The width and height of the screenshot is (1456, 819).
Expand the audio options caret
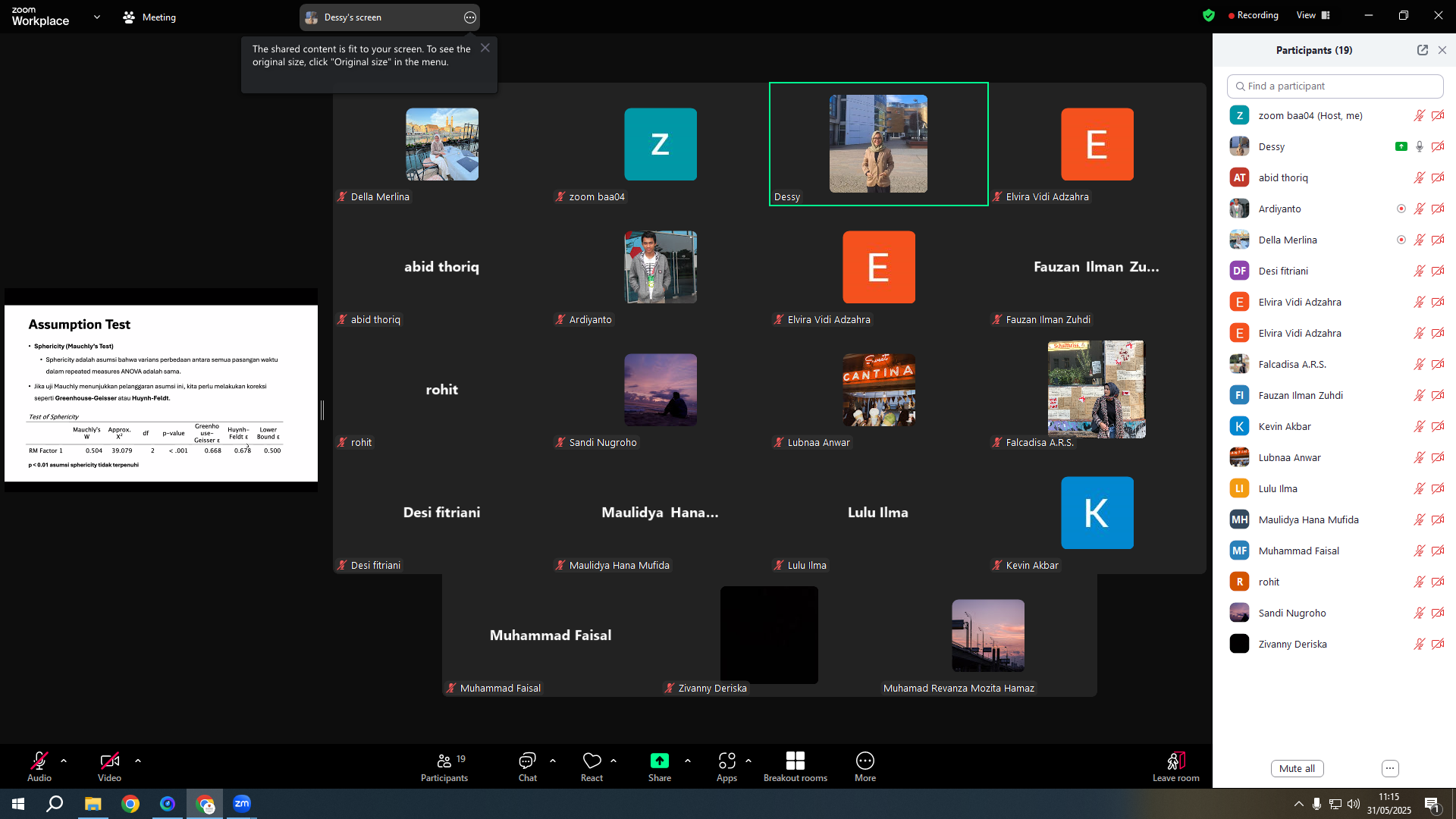64,761
